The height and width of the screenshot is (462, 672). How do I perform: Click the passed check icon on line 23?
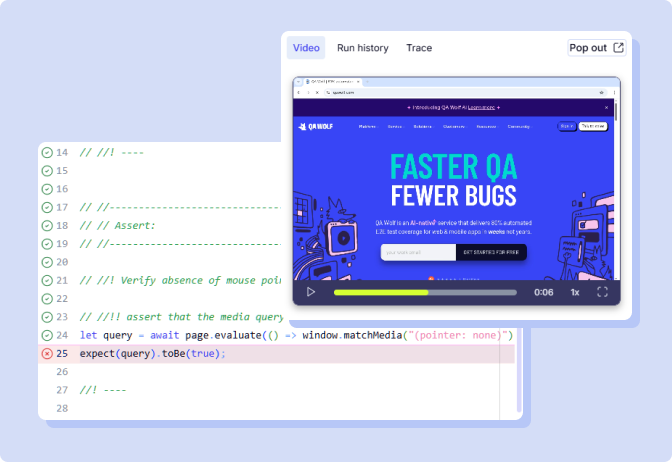47,317
